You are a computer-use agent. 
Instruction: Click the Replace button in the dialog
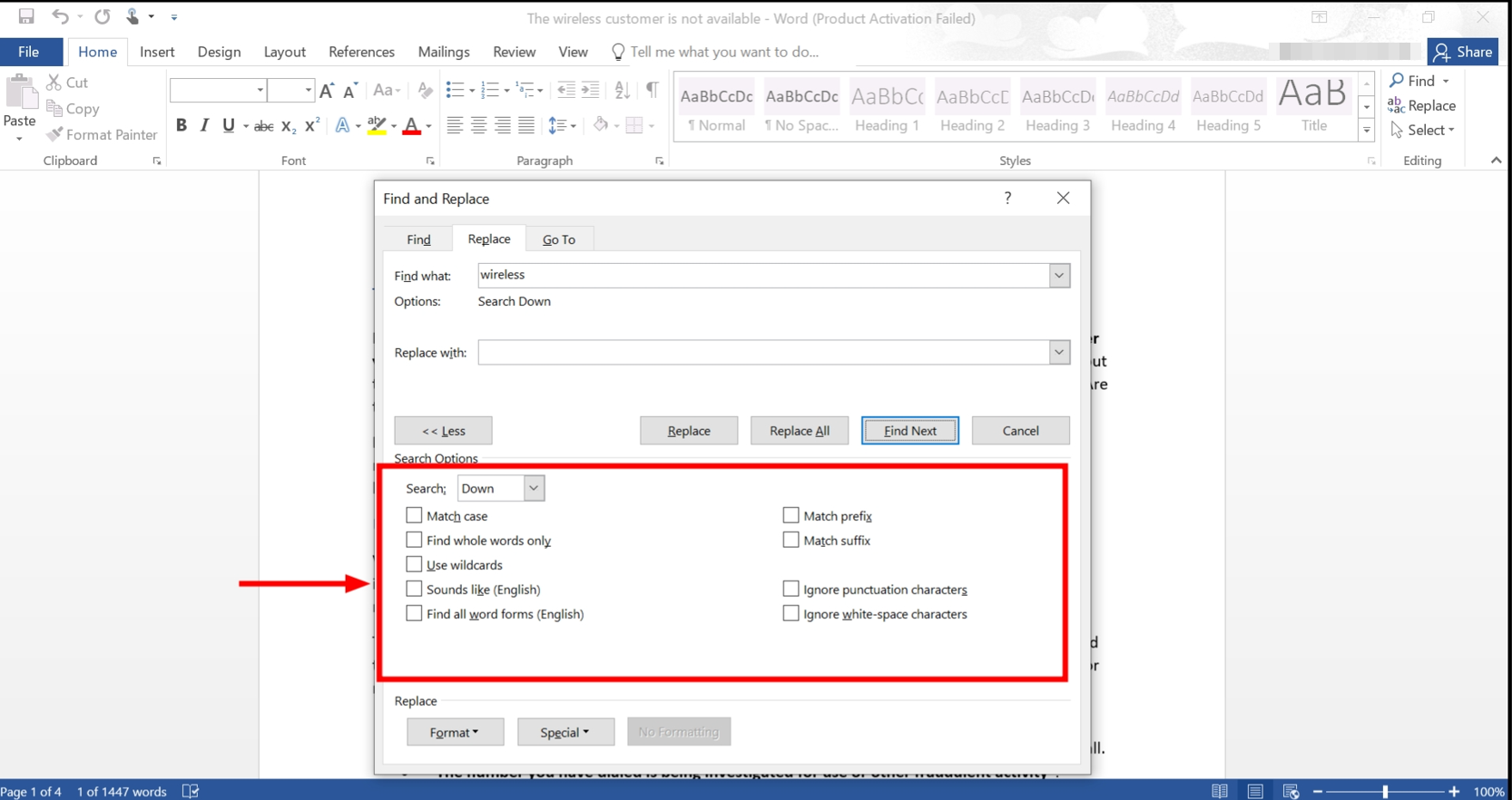click(689, 431)
